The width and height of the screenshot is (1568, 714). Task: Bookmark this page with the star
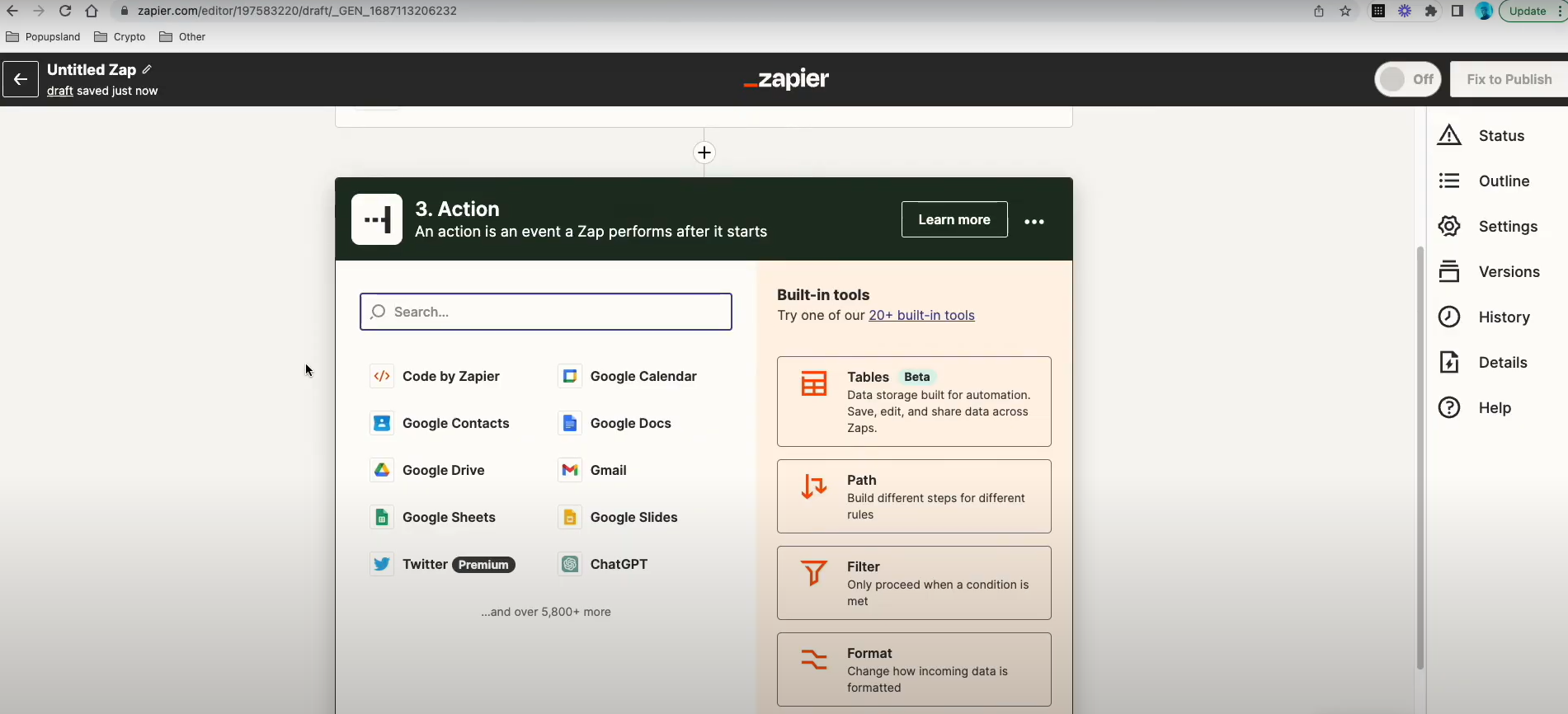tap(1345, 11)
